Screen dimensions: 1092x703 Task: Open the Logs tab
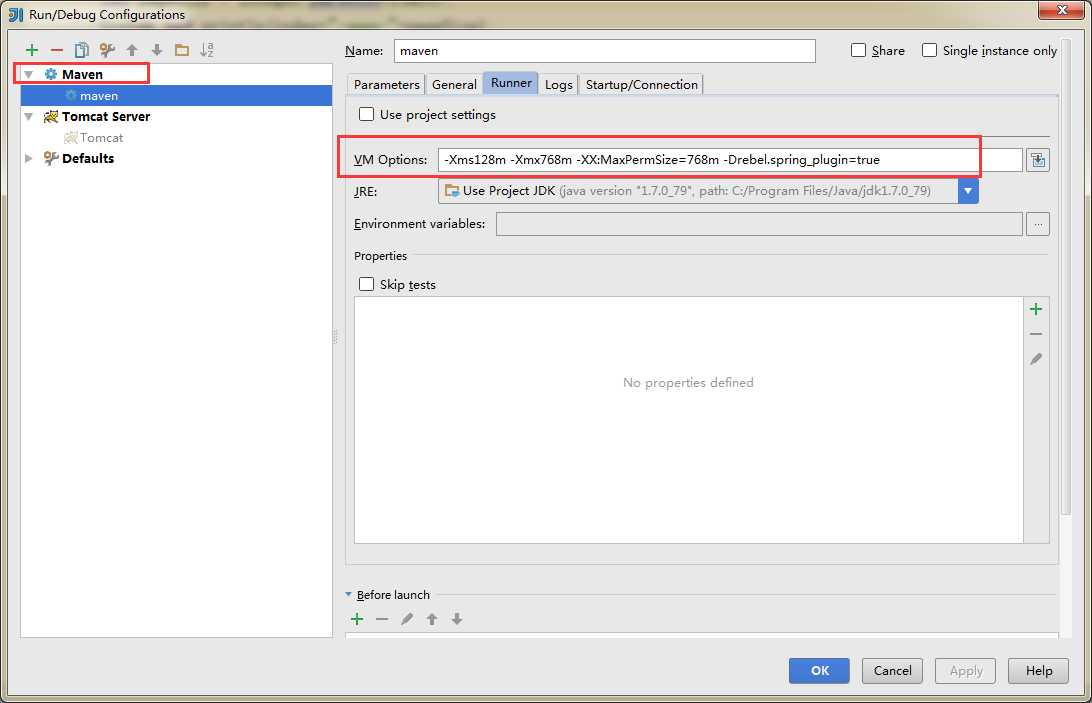[559, 84]
